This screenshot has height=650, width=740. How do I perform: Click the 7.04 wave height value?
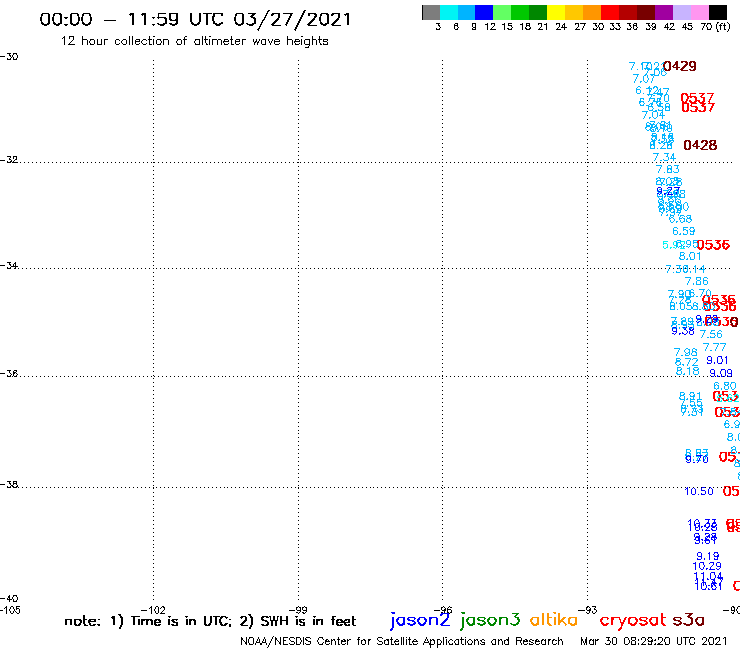point(653,115)
